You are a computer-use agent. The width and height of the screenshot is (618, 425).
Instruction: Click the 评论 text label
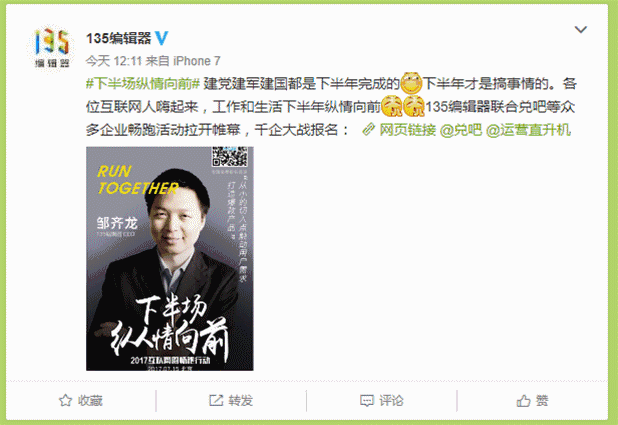[391, 401]
